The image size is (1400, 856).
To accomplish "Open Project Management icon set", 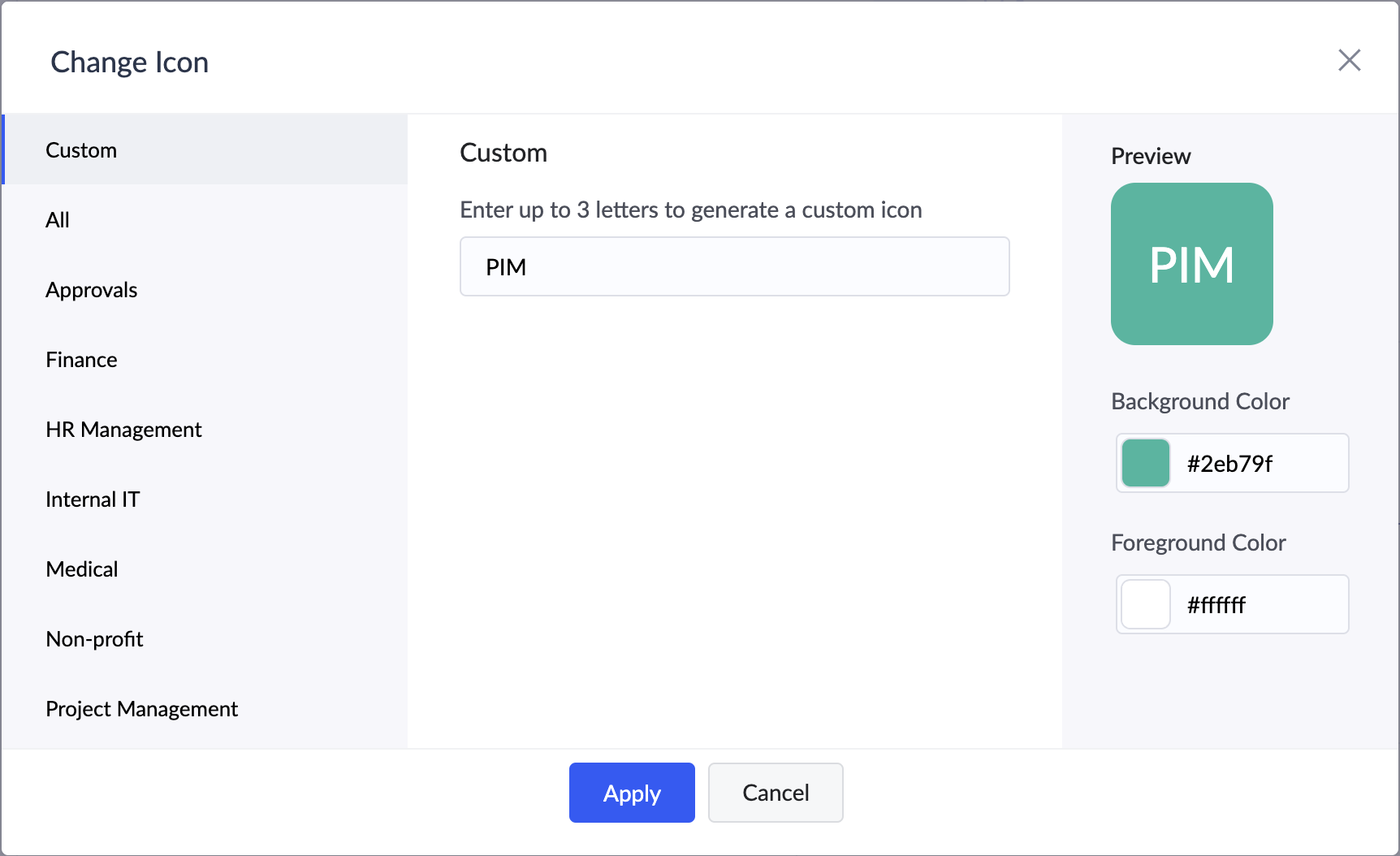I will (x=142, y=709).
